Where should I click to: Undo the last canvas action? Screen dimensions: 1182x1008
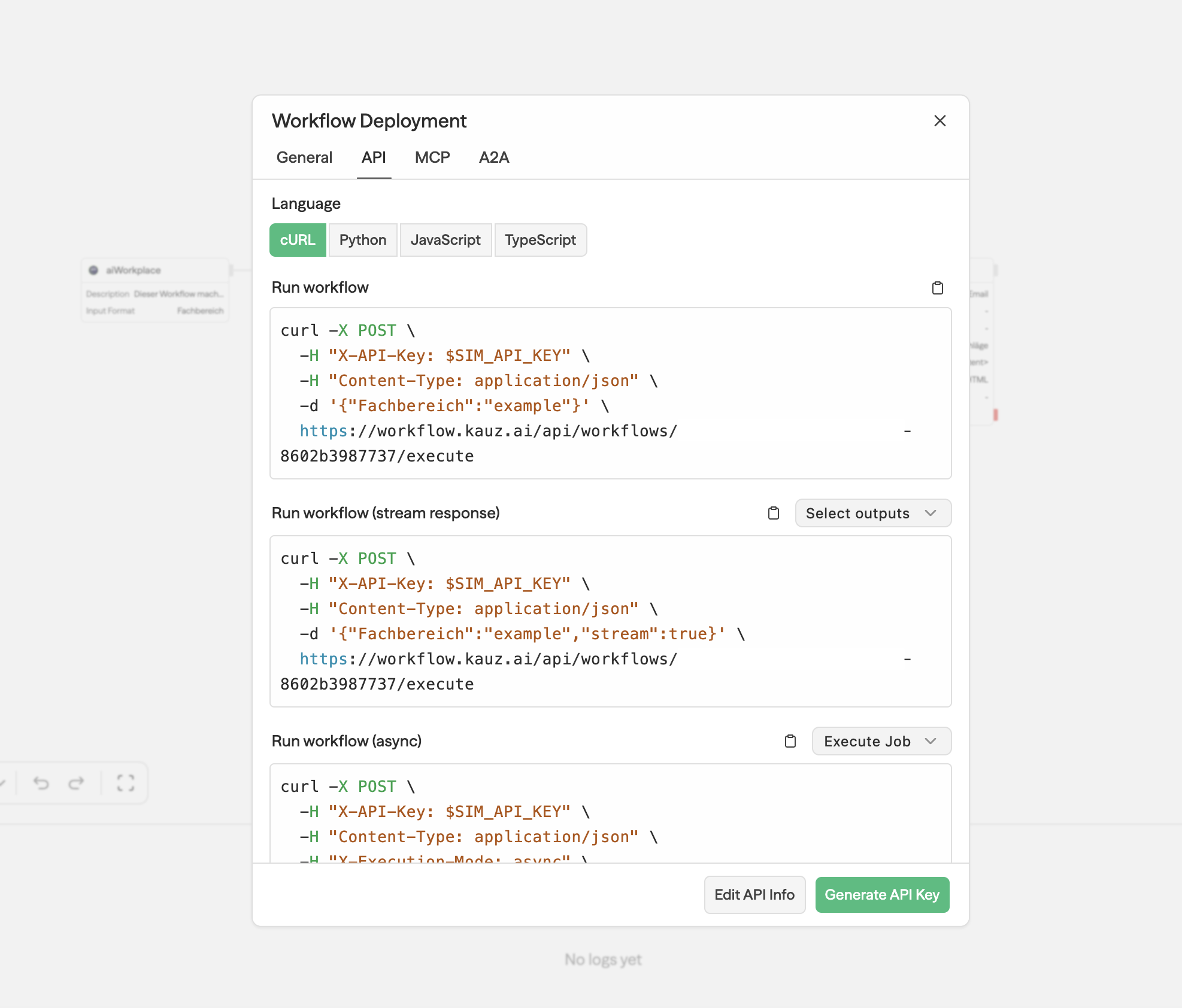[41, 783]
